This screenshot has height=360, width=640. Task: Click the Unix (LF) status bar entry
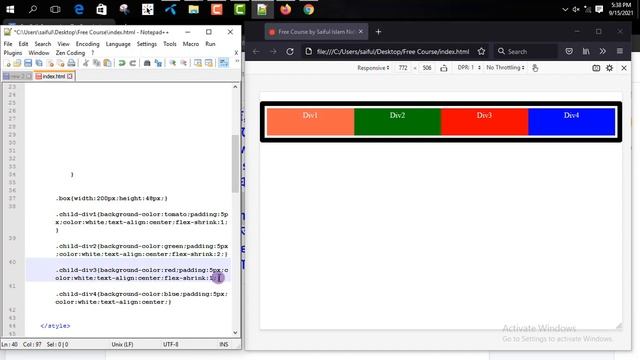pyautogui.click(x=122, y=344)
